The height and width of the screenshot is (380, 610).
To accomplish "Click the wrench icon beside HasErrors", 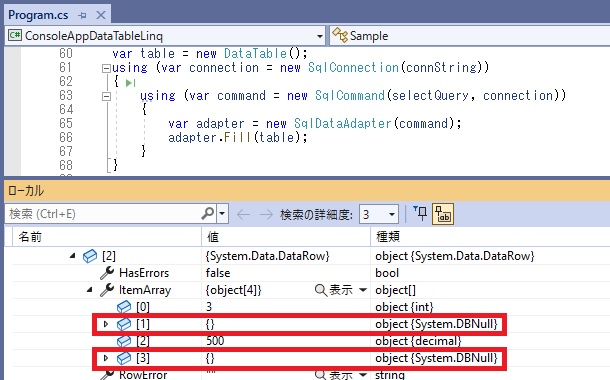I will [x=107, y=273].
